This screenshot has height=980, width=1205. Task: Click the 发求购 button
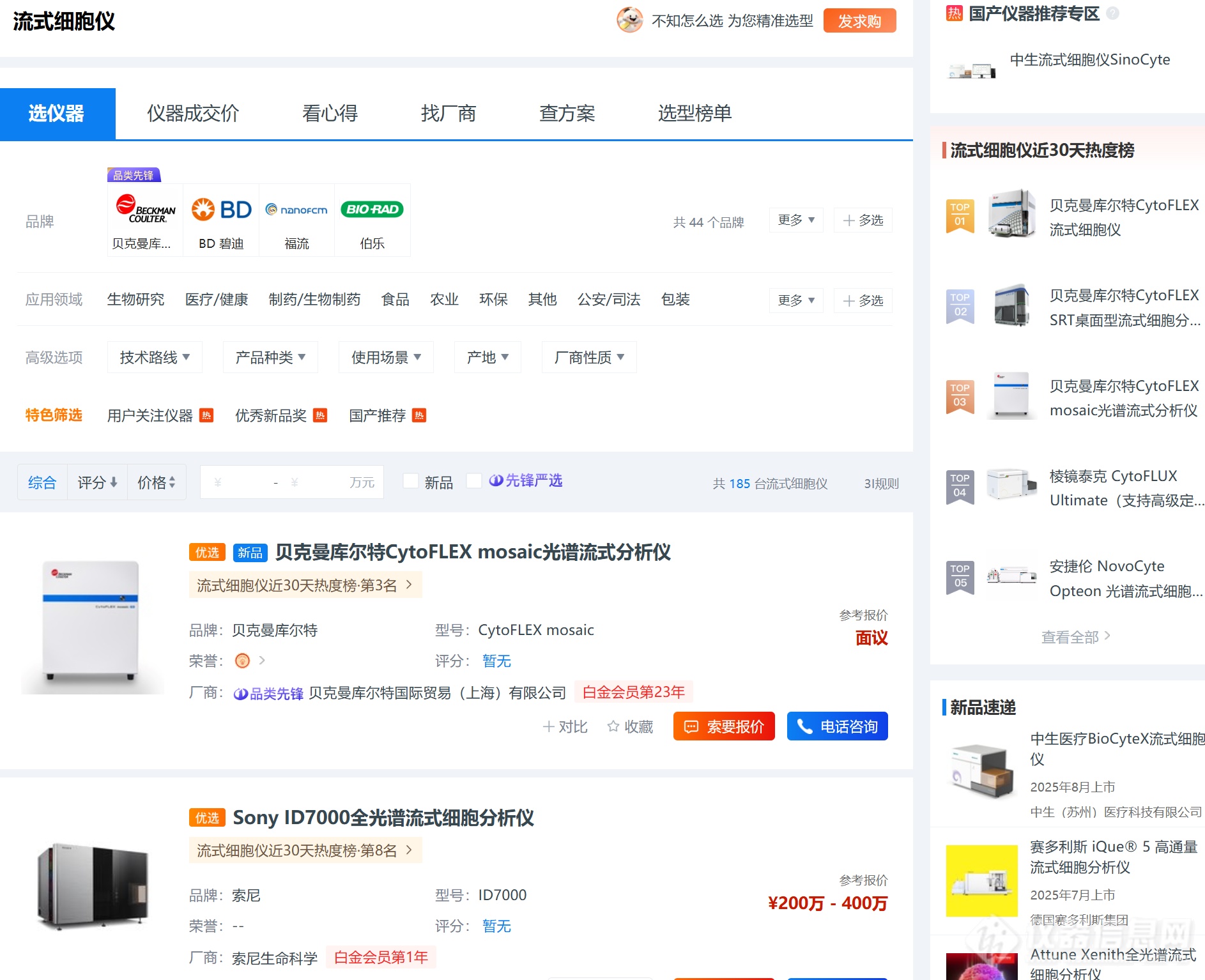[859, 21]
